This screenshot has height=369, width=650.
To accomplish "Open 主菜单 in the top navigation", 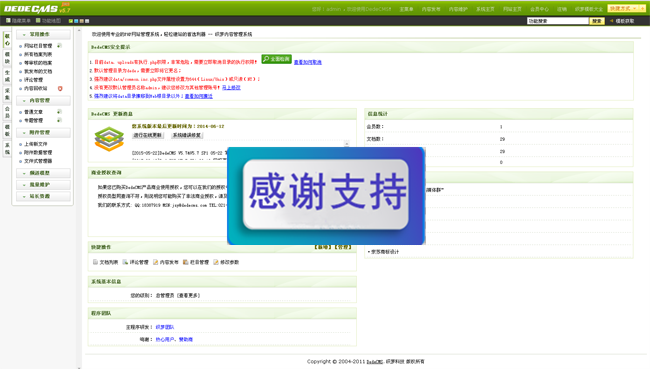I will pos(406,9).
